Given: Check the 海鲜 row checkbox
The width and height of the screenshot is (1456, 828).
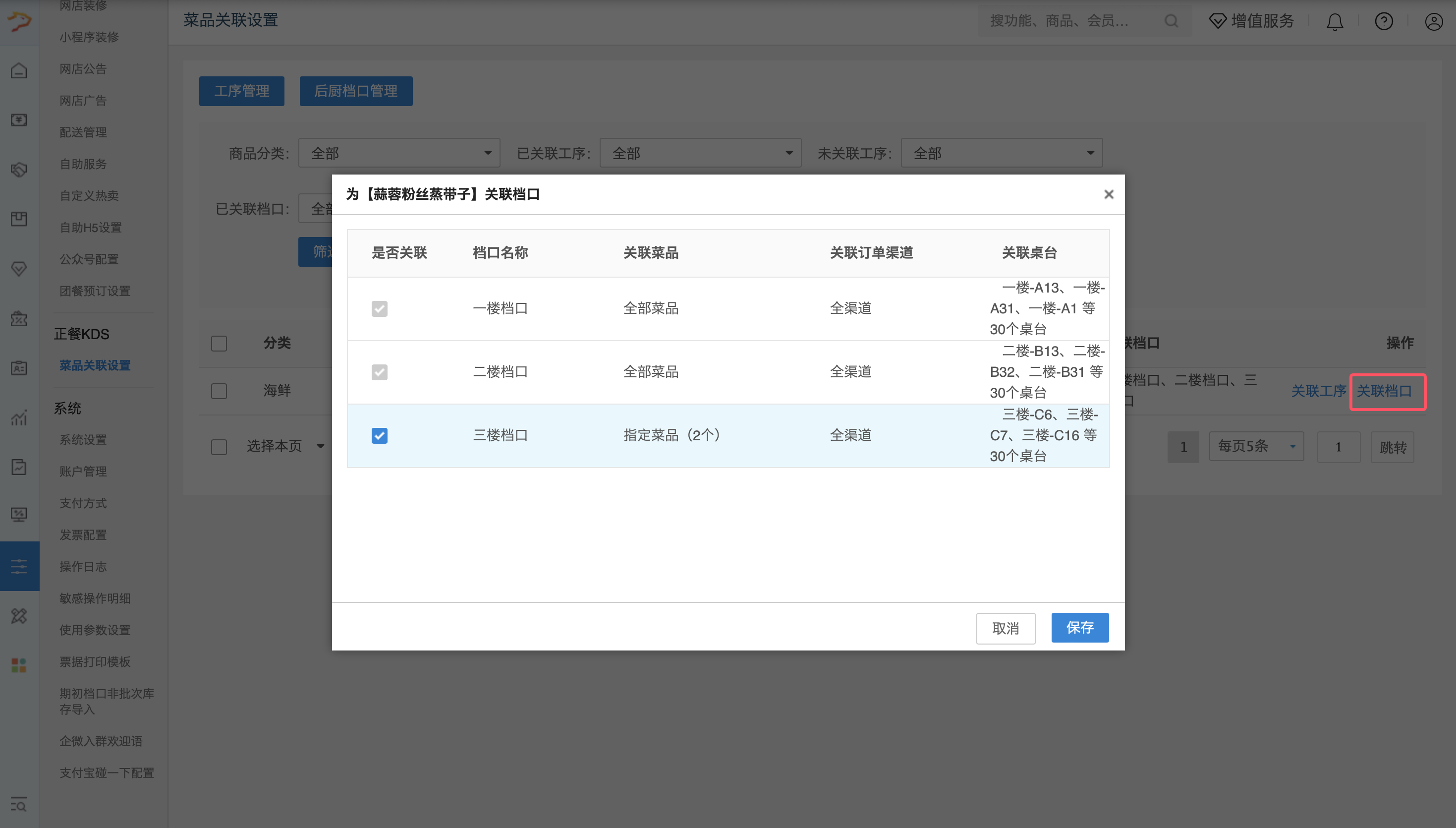Looking at the screenshot, I should pos(219,391).
